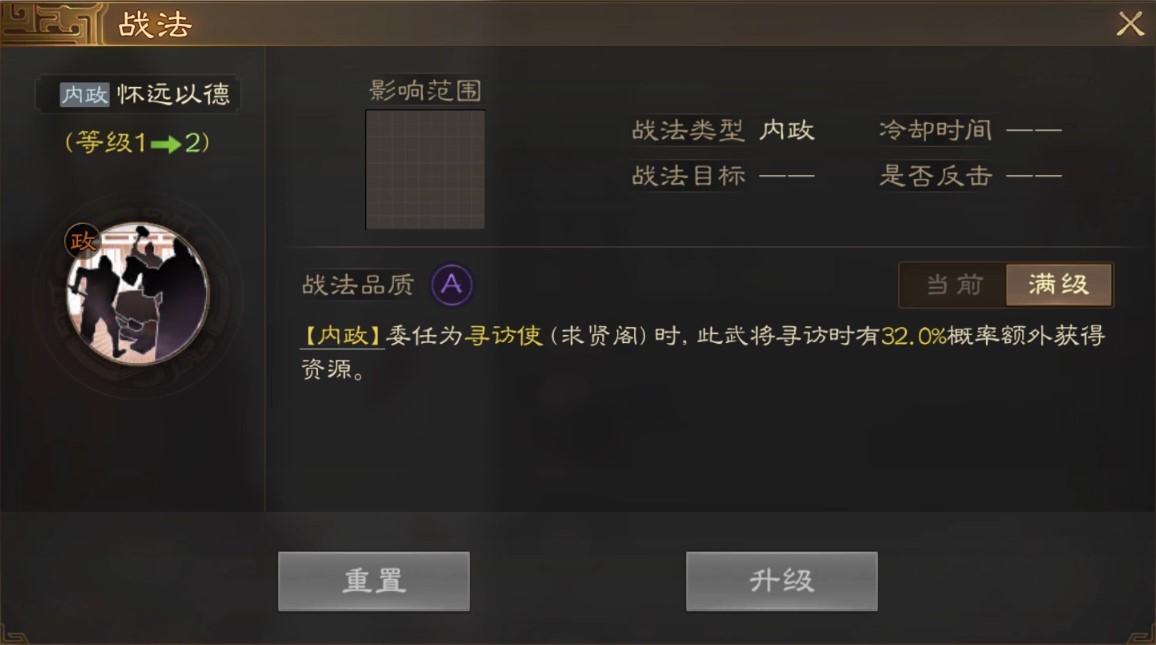Click the 战法类型 内政 field
Viewport: 1156px width, 645px height.
pos(723,130)
